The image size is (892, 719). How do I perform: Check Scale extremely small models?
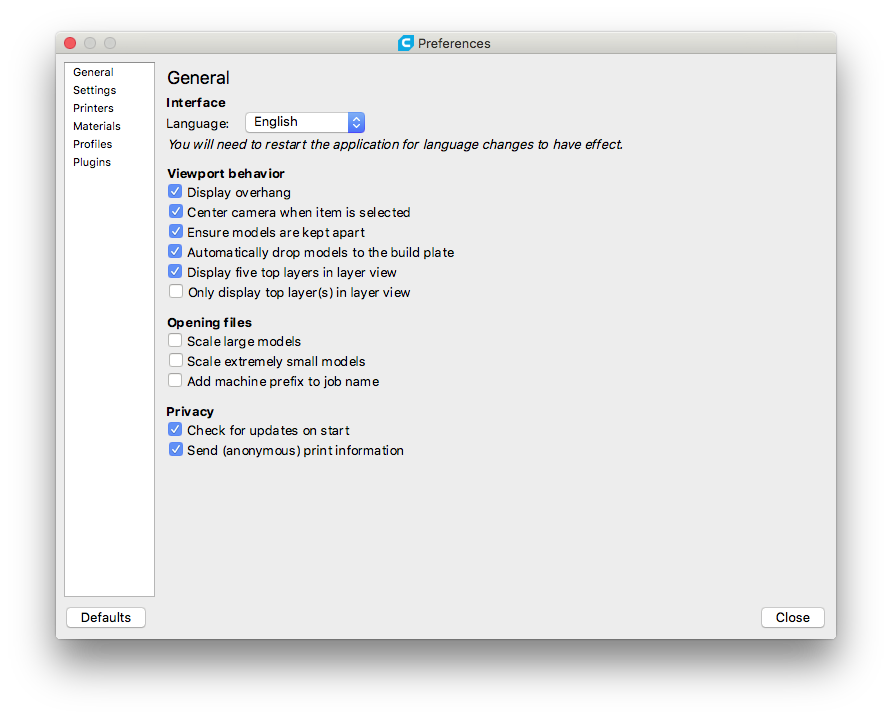pos(176,361)
